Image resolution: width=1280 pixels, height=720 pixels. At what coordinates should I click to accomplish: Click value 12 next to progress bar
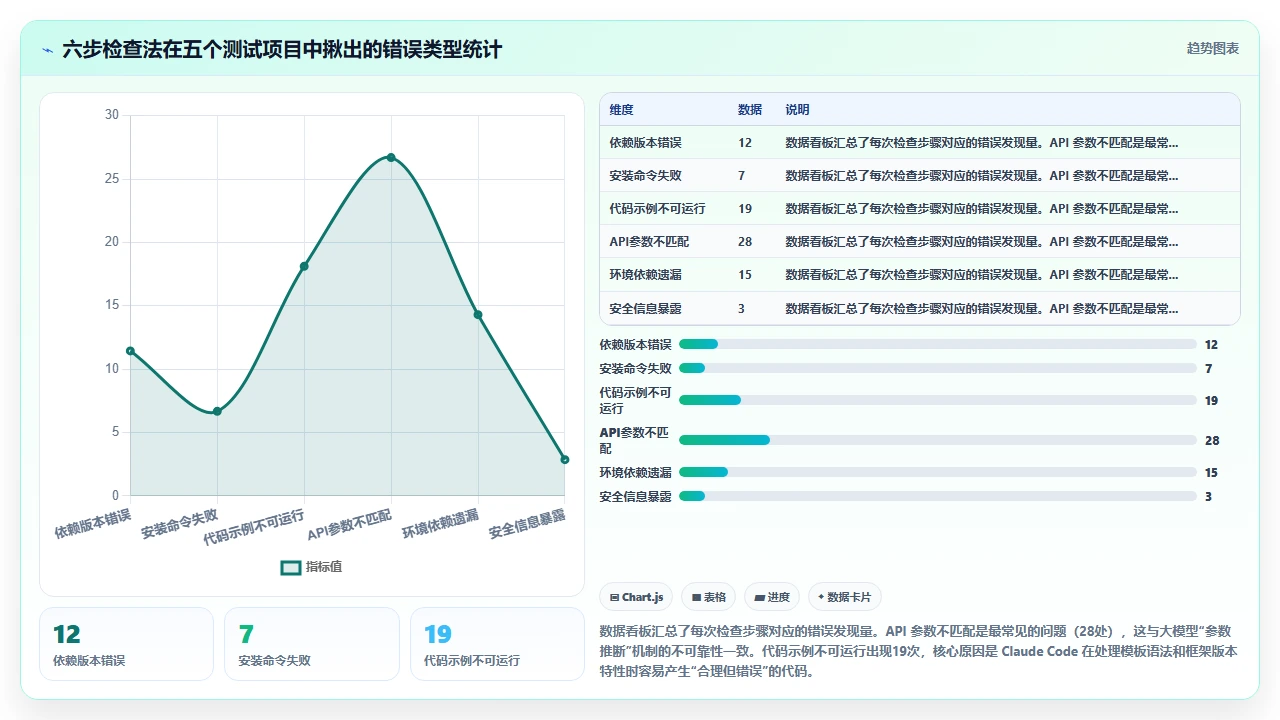point(1211,344)
